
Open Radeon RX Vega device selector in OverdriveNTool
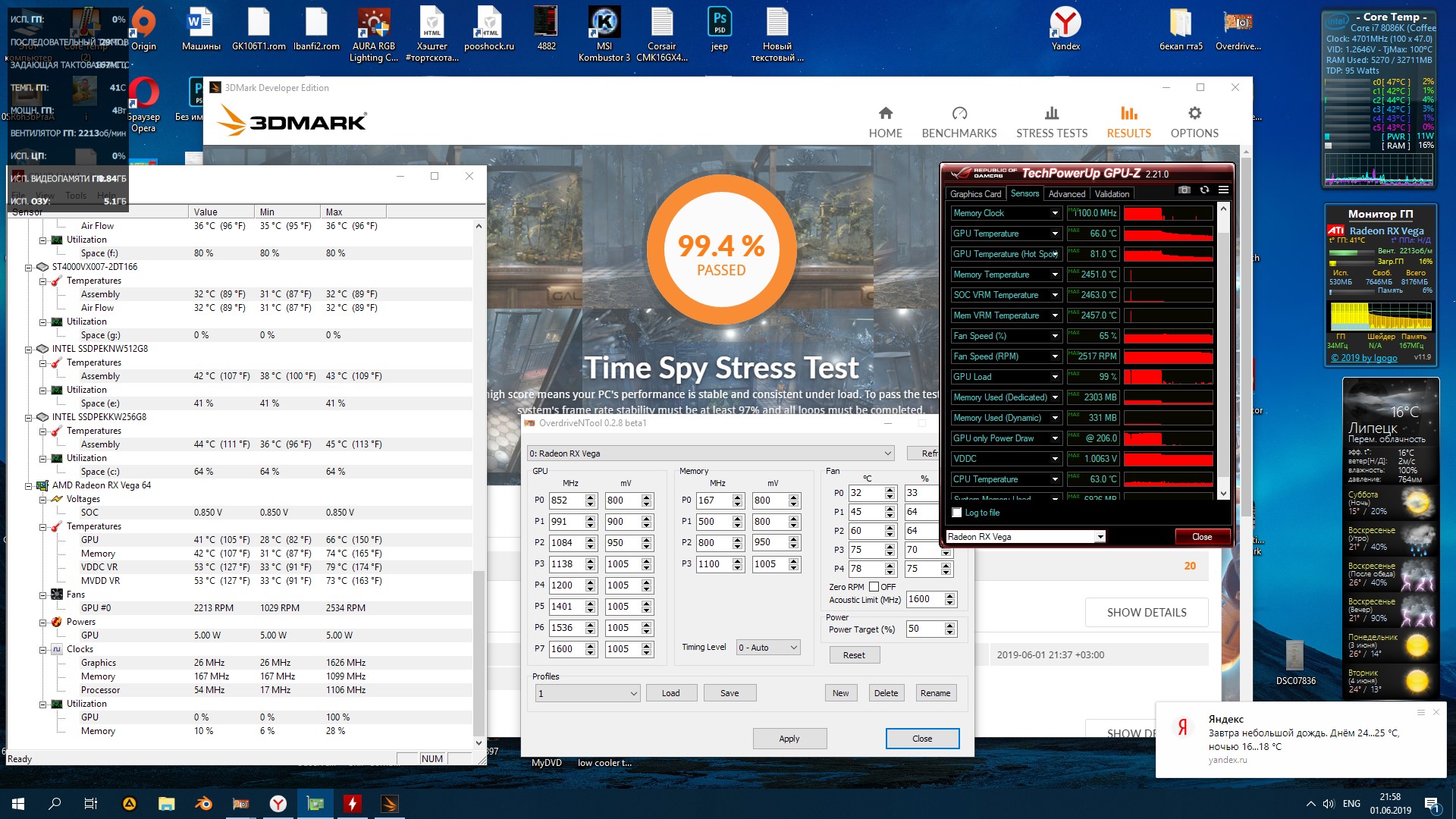(711, 453)
